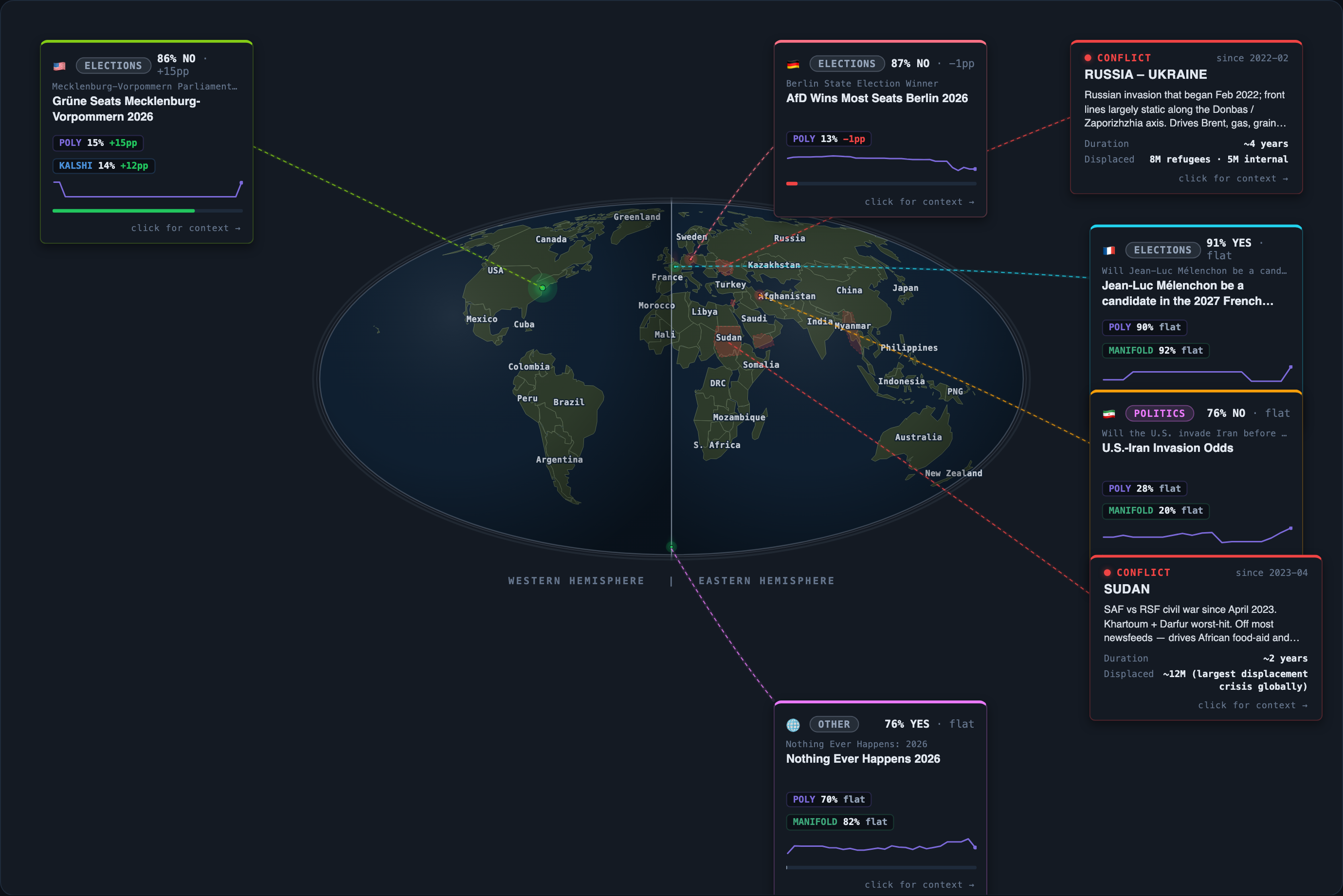1343x896 pixels.
Task: Click the 'RUSSIA – UKRAINE' heading
Action: [x=1145, y=74]
